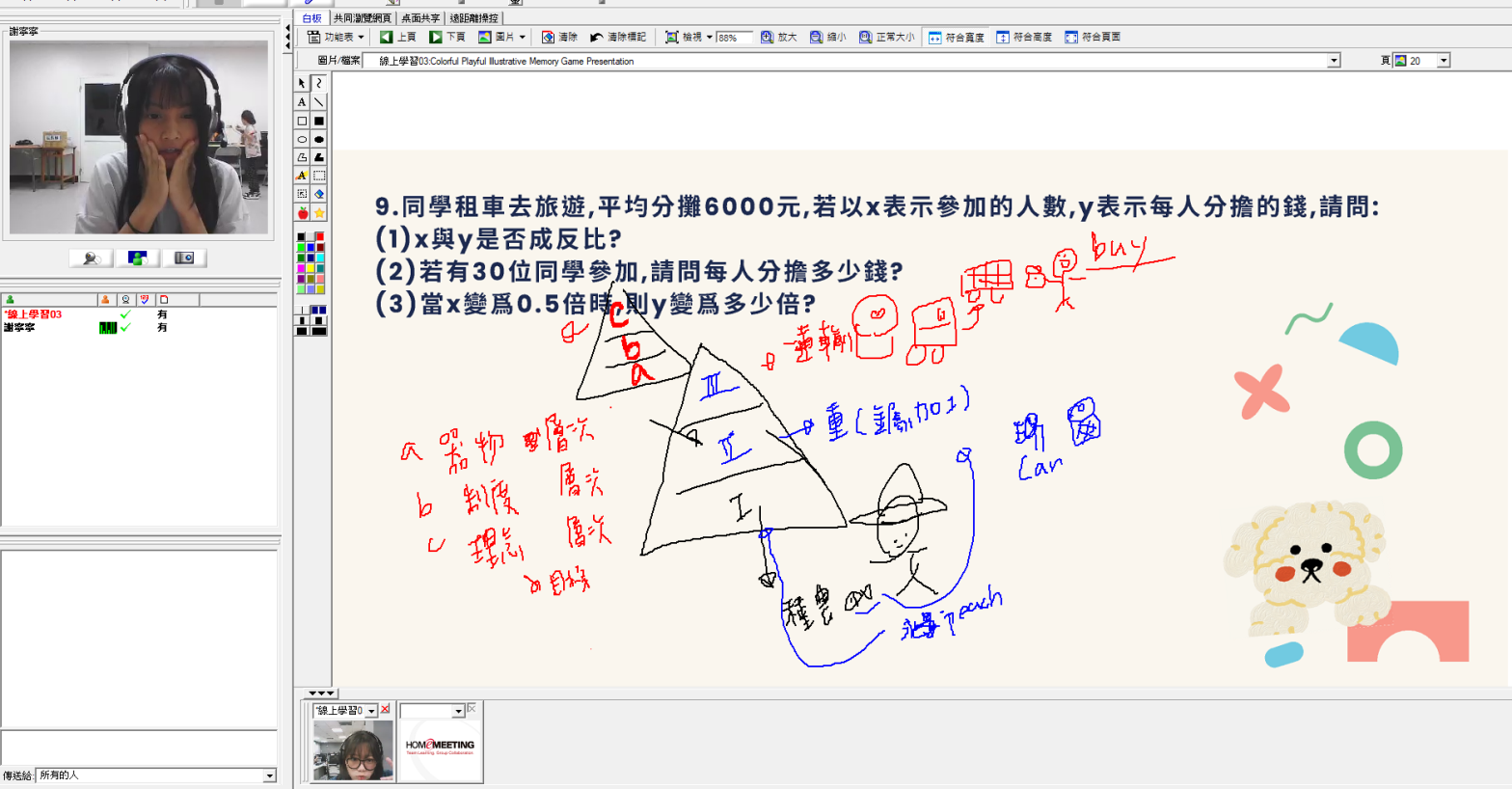The height and width of the screenshot is (789, 1512).
Task: Pick the red color swatch
Action: (319, 236)
